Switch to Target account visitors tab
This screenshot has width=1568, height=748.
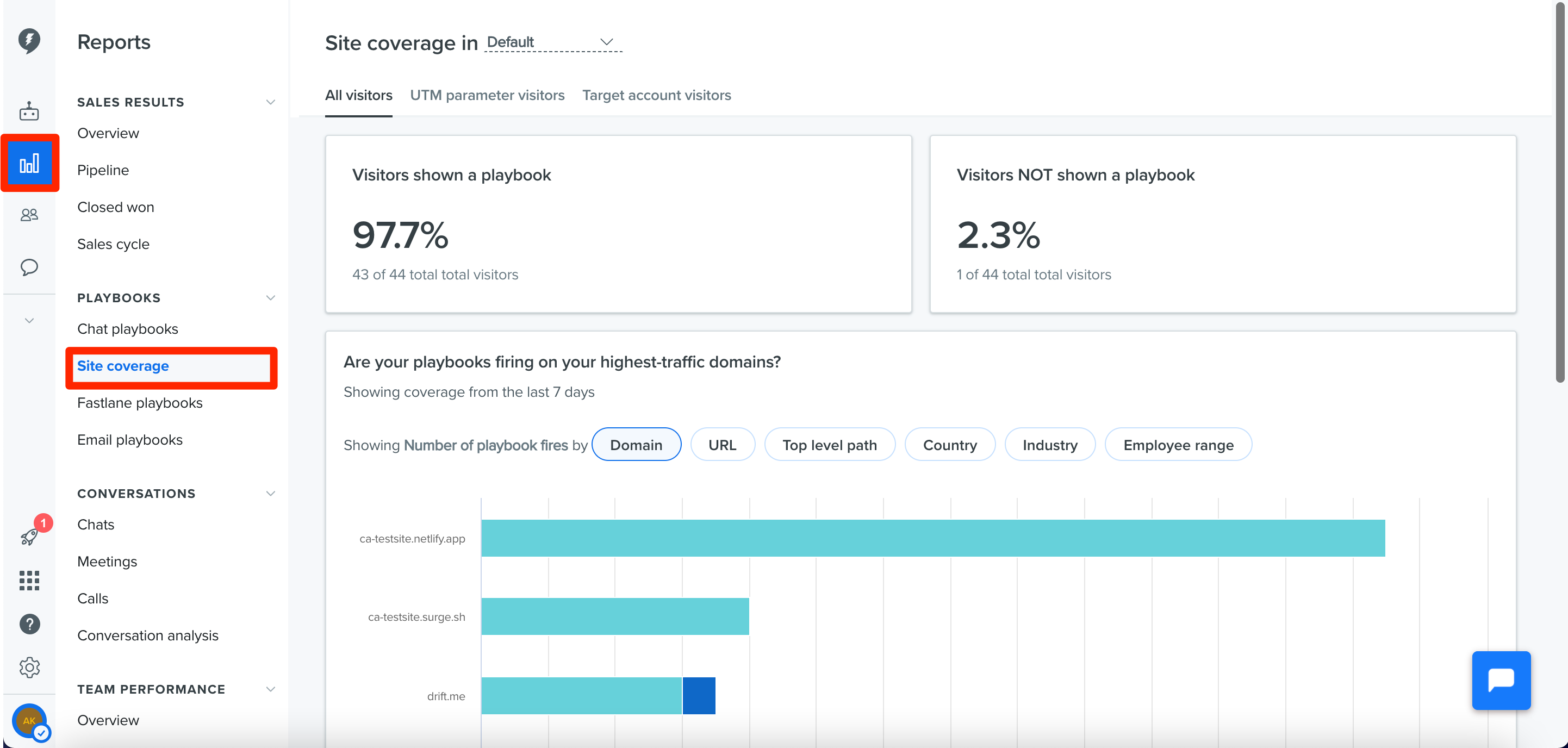point(656,96)
